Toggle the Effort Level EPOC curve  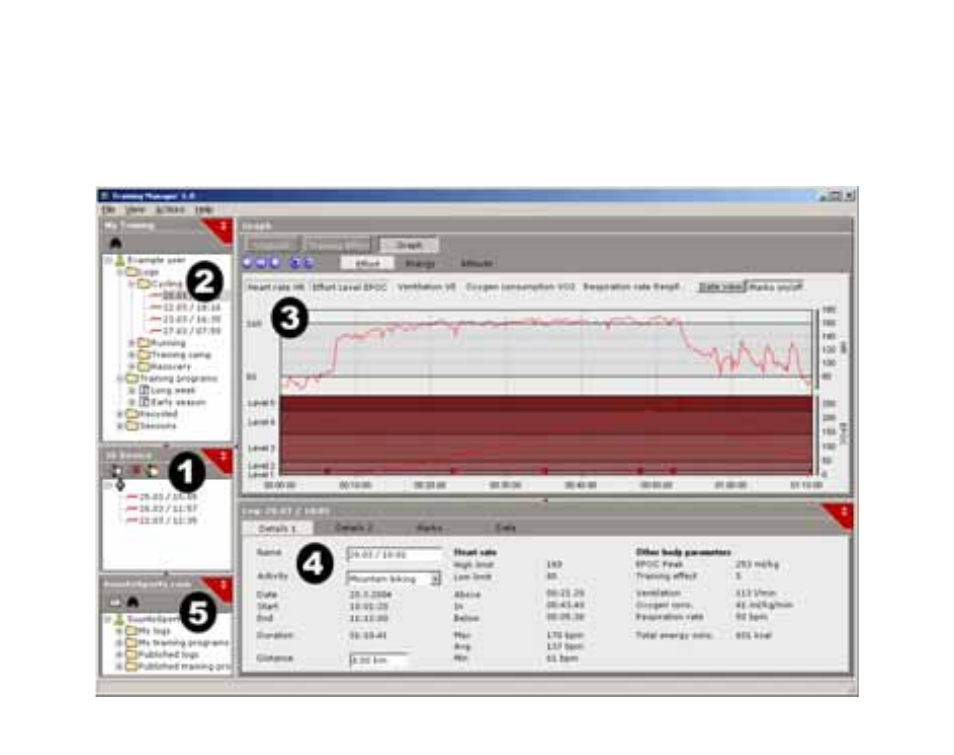[350, 287]
